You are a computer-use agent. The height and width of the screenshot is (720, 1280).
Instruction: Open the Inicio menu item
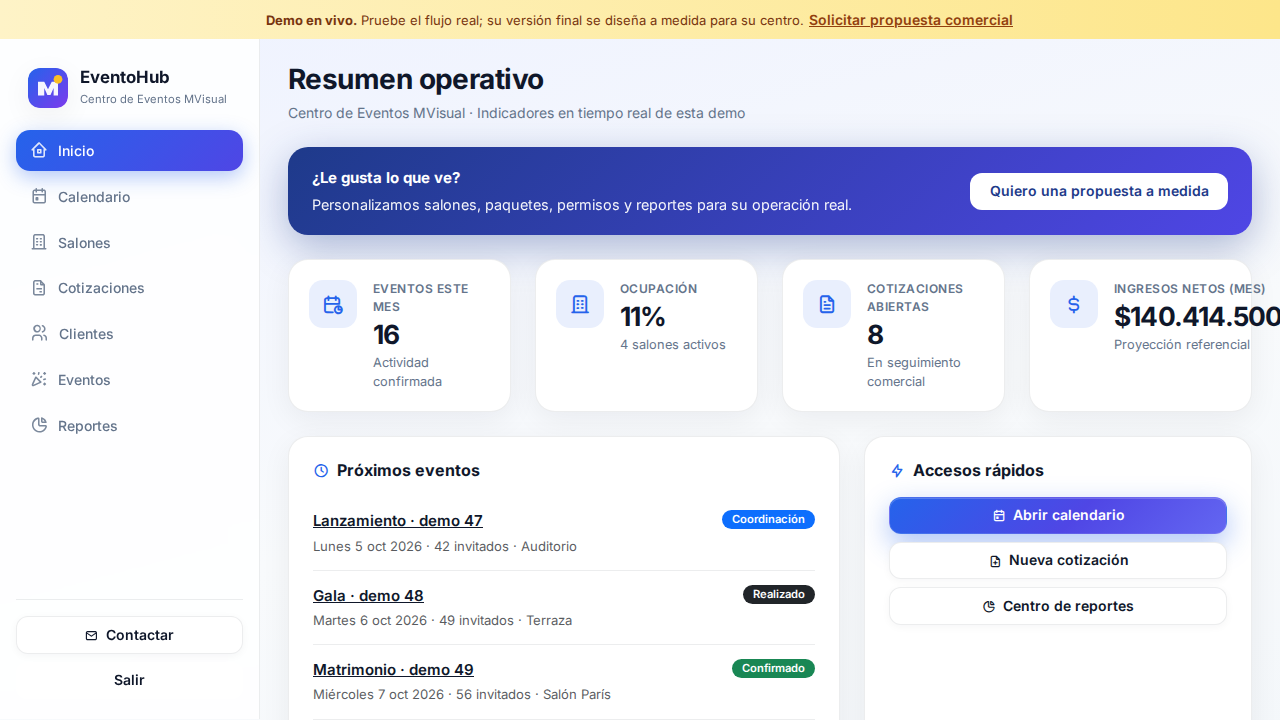point(129,150)
